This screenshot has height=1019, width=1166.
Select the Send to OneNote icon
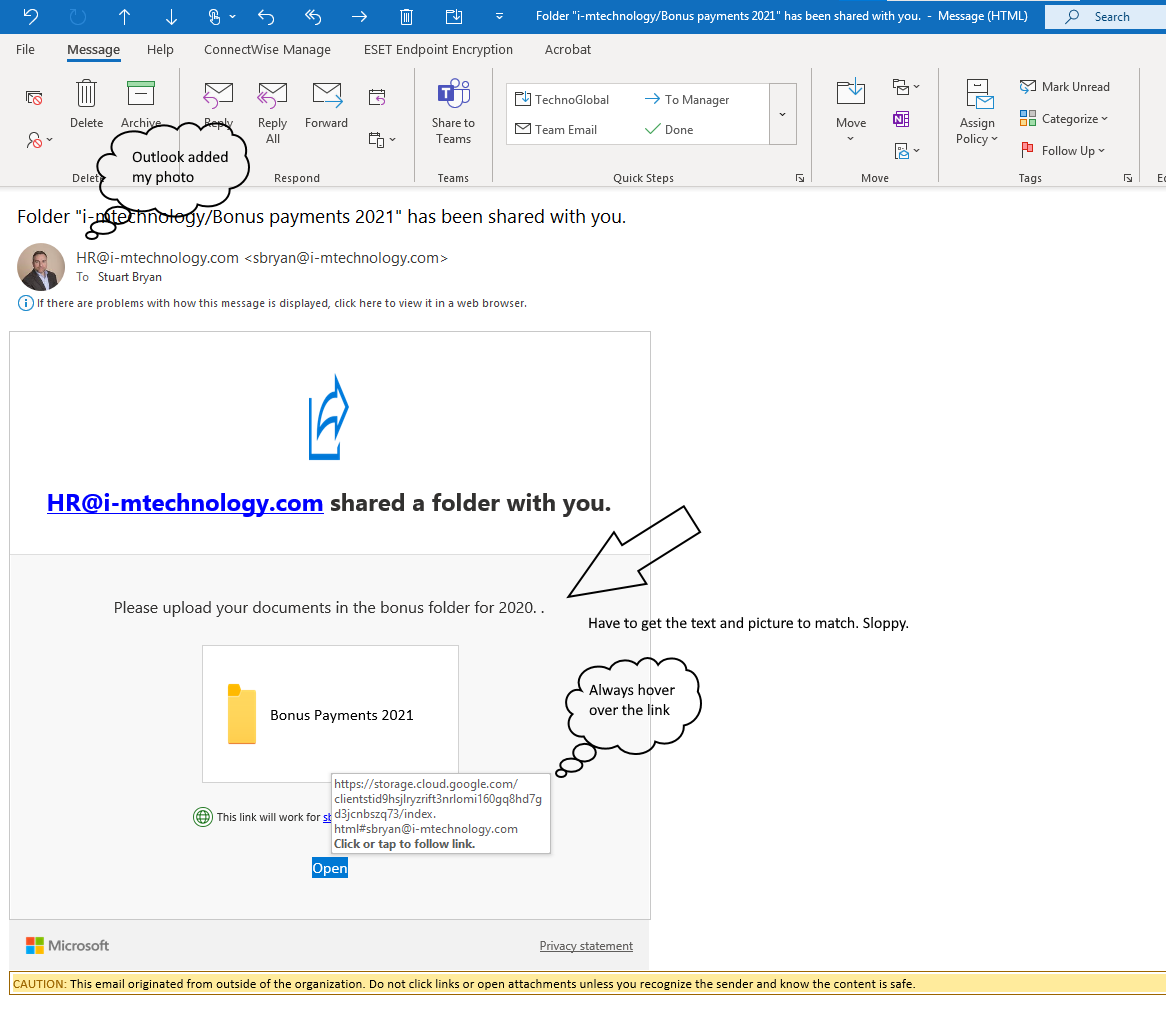click(901, 118)
